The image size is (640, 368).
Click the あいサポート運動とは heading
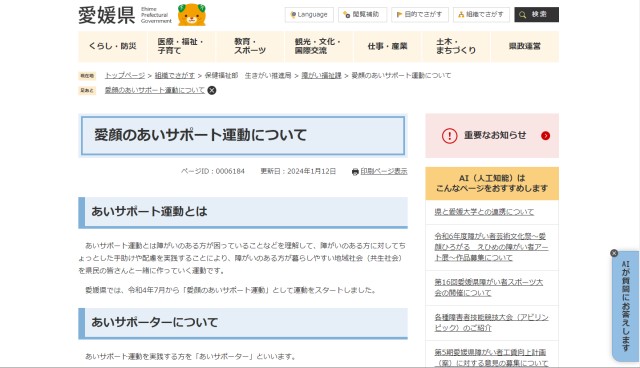coord(149,211)
